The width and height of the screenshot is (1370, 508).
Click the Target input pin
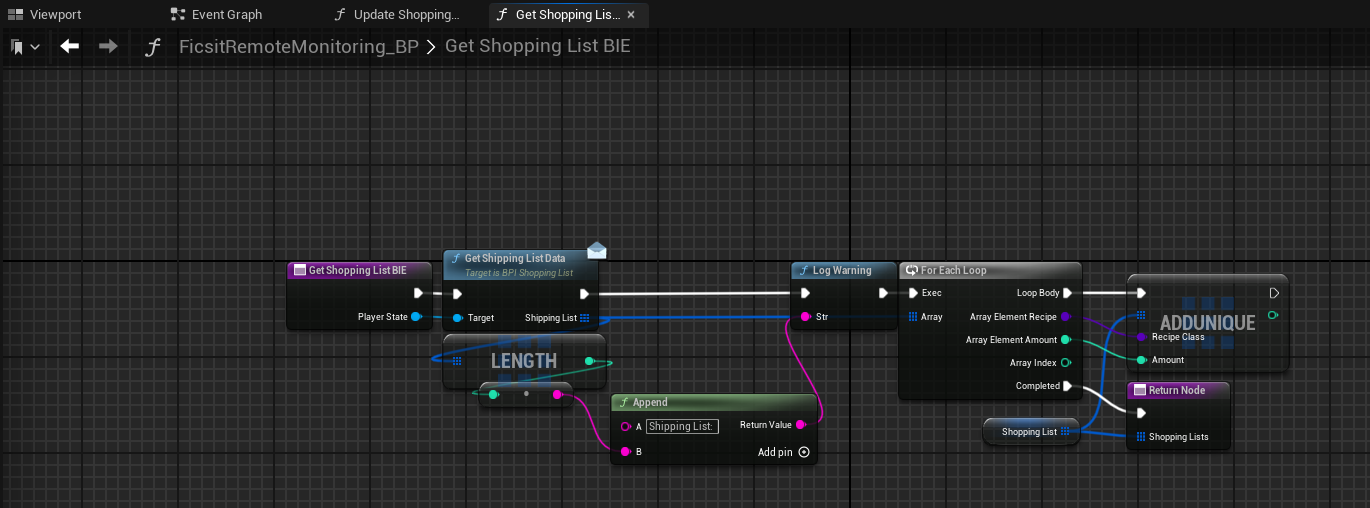[x=456, y=318]
